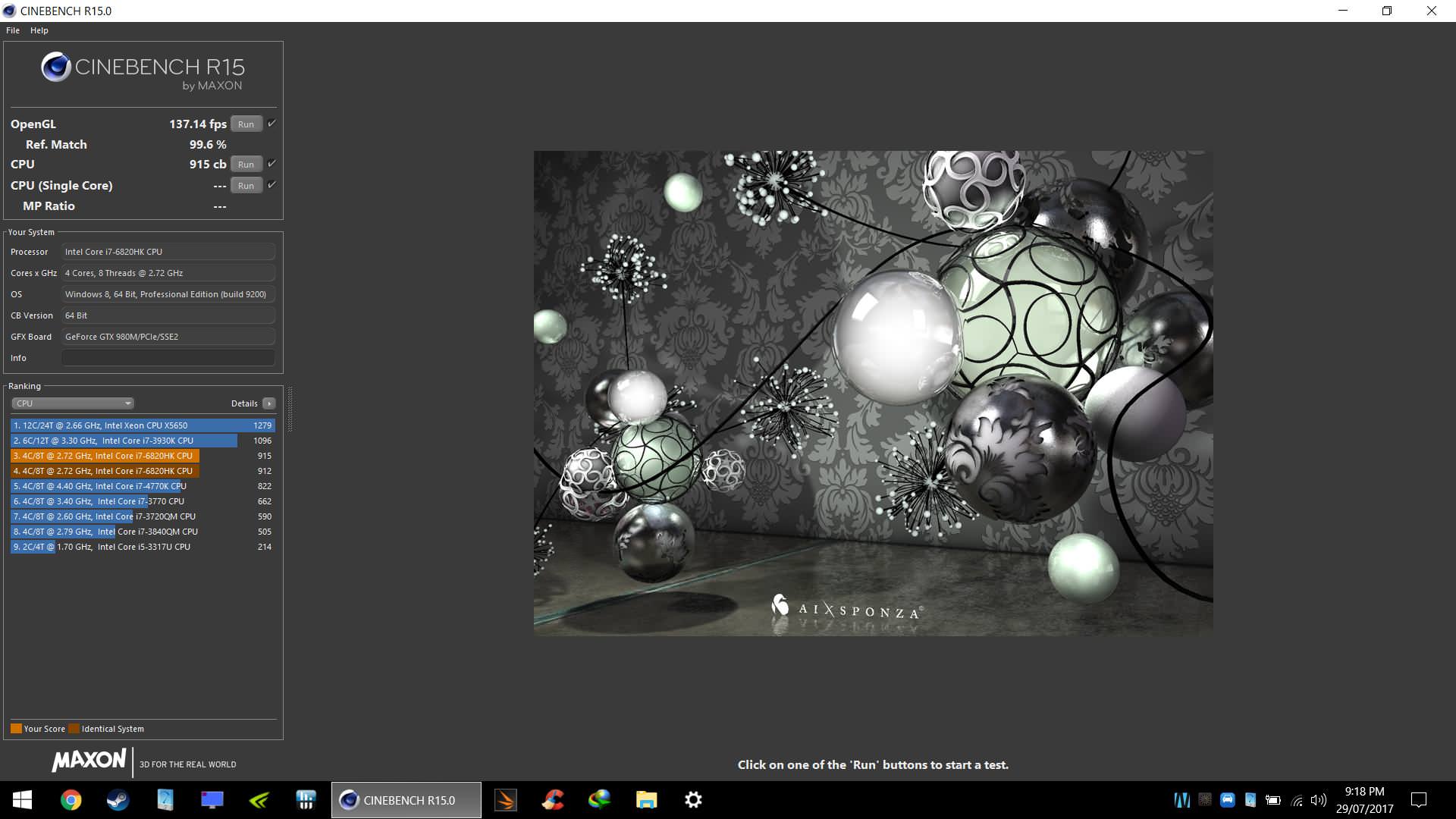Click the panel splitter handle beside Ranking

coord(290,409)
